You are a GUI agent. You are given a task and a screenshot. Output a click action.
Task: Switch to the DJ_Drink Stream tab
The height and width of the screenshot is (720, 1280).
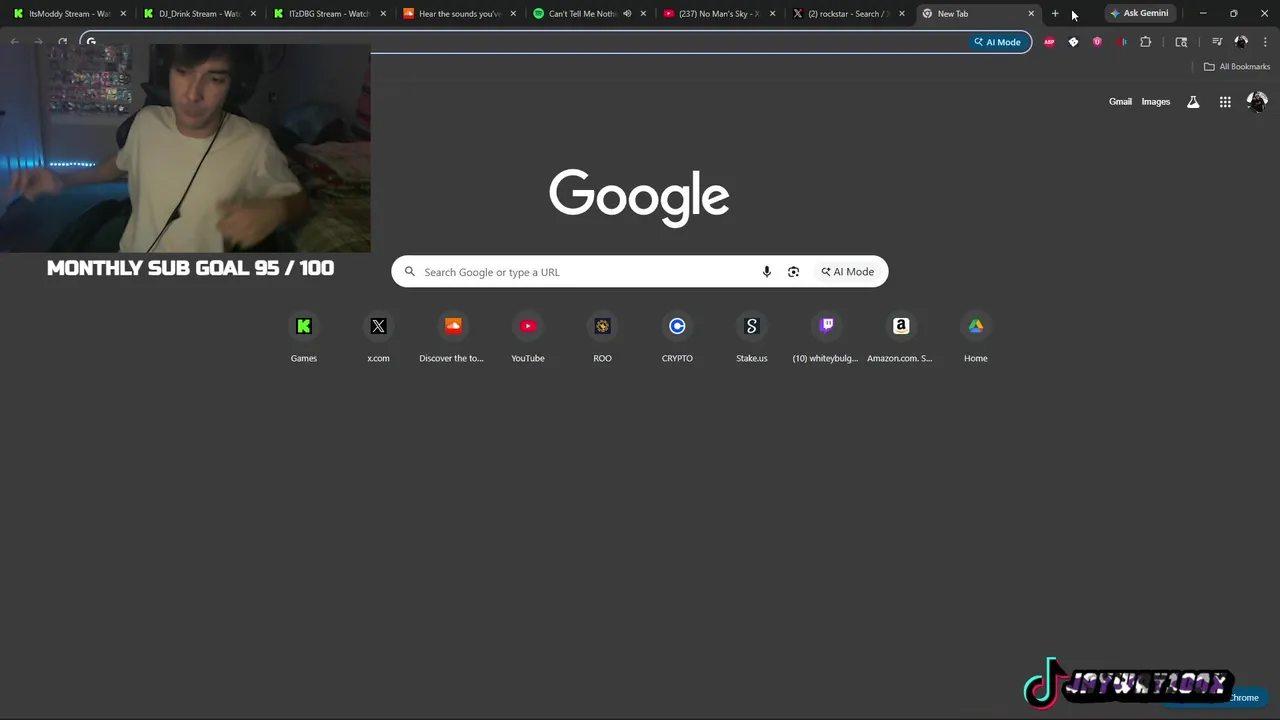click(199, 14)
